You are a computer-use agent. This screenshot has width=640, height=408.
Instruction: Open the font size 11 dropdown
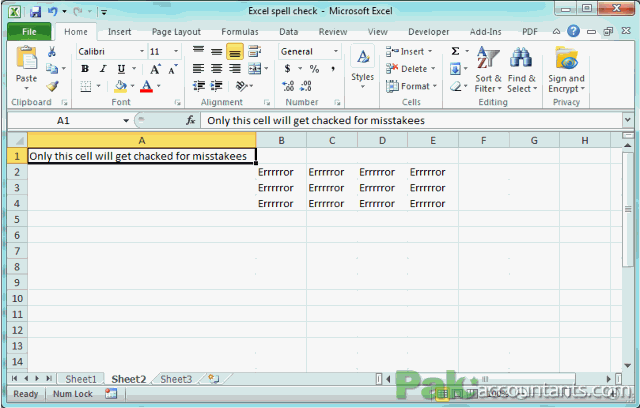[x=176, y=51]
